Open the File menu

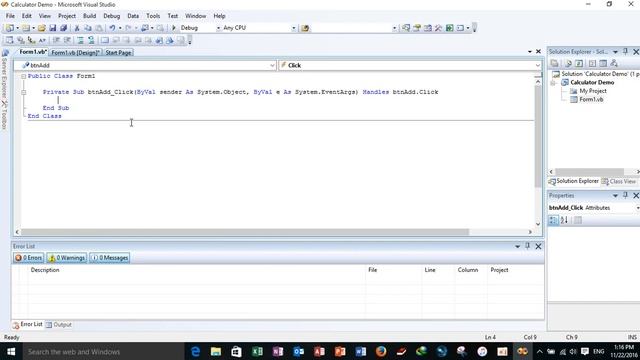click(10, 16)
